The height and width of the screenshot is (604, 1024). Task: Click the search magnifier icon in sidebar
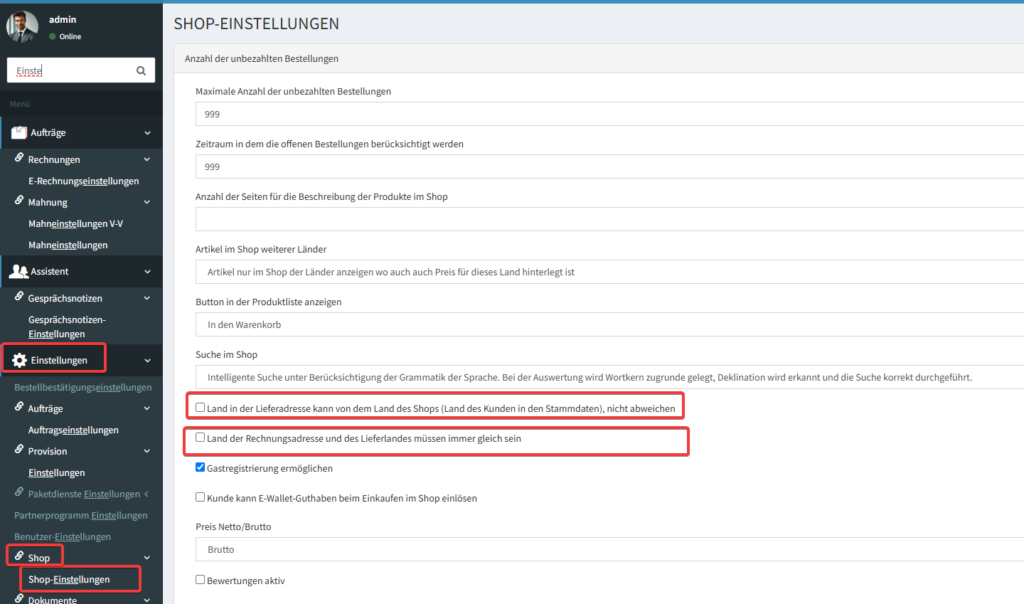[141, 71]
